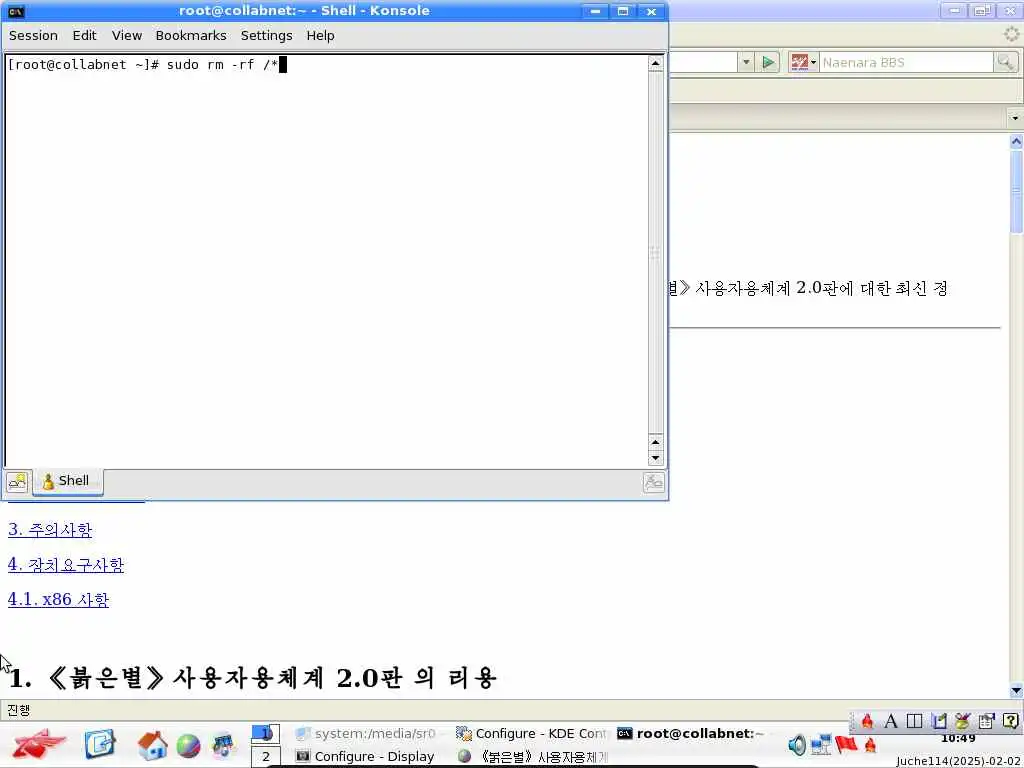Click the notepad icon in floating toolbar
Screen dimensions: 1024x768
pyautogui.click(x=938, y=721)
